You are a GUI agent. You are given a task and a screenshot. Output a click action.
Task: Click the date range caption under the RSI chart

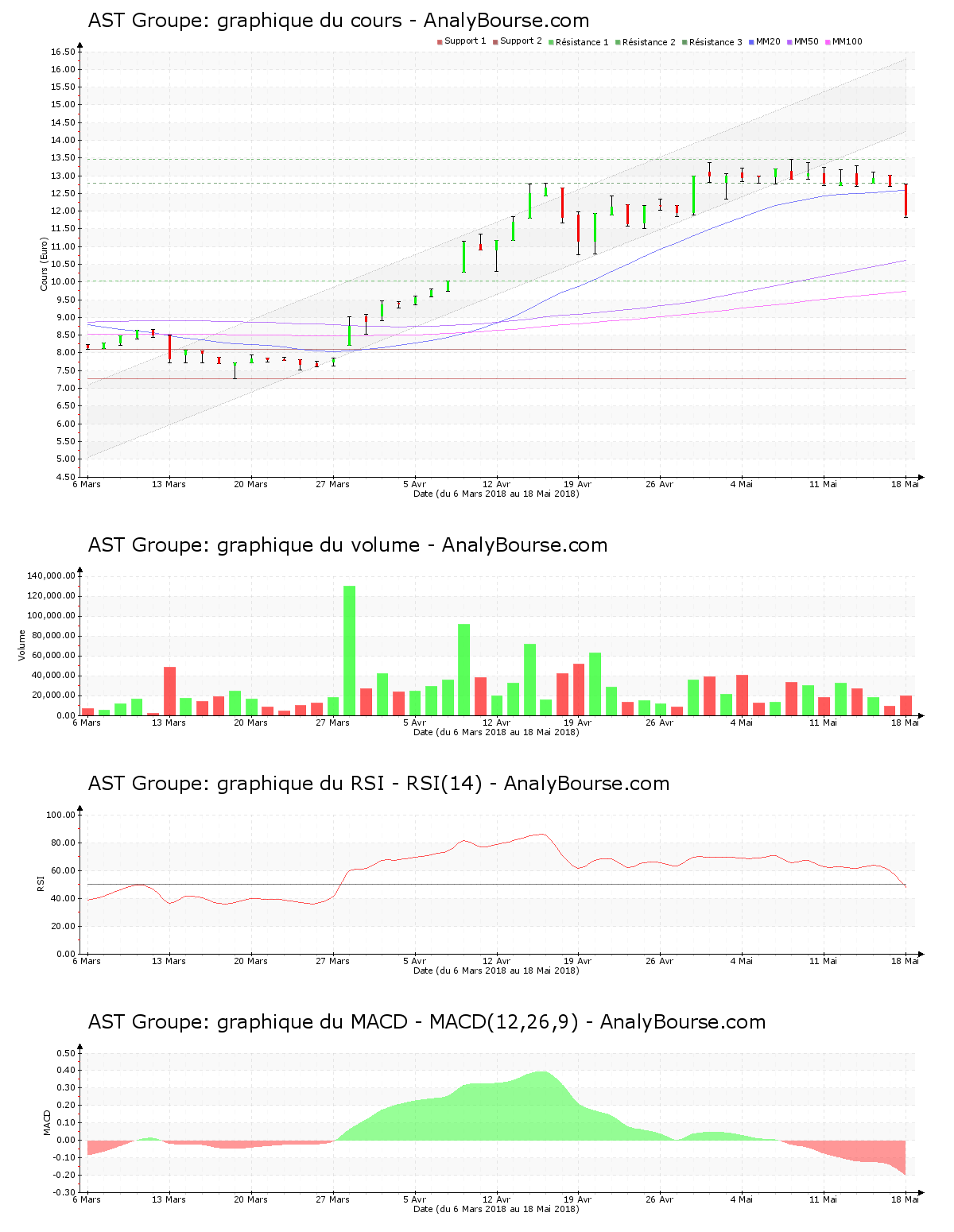coord(496,970)
